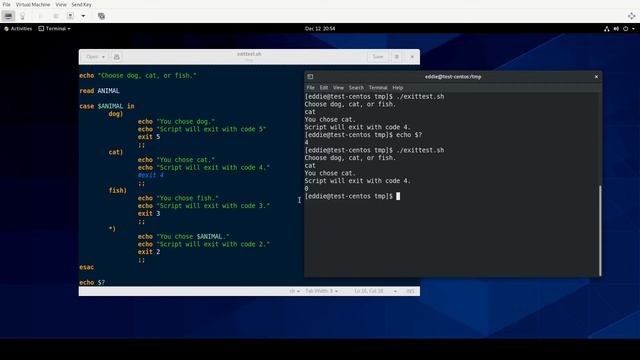Click the 'exit 2' line in gedit
This screenshot has width=640, height=360.
point(149,252)
